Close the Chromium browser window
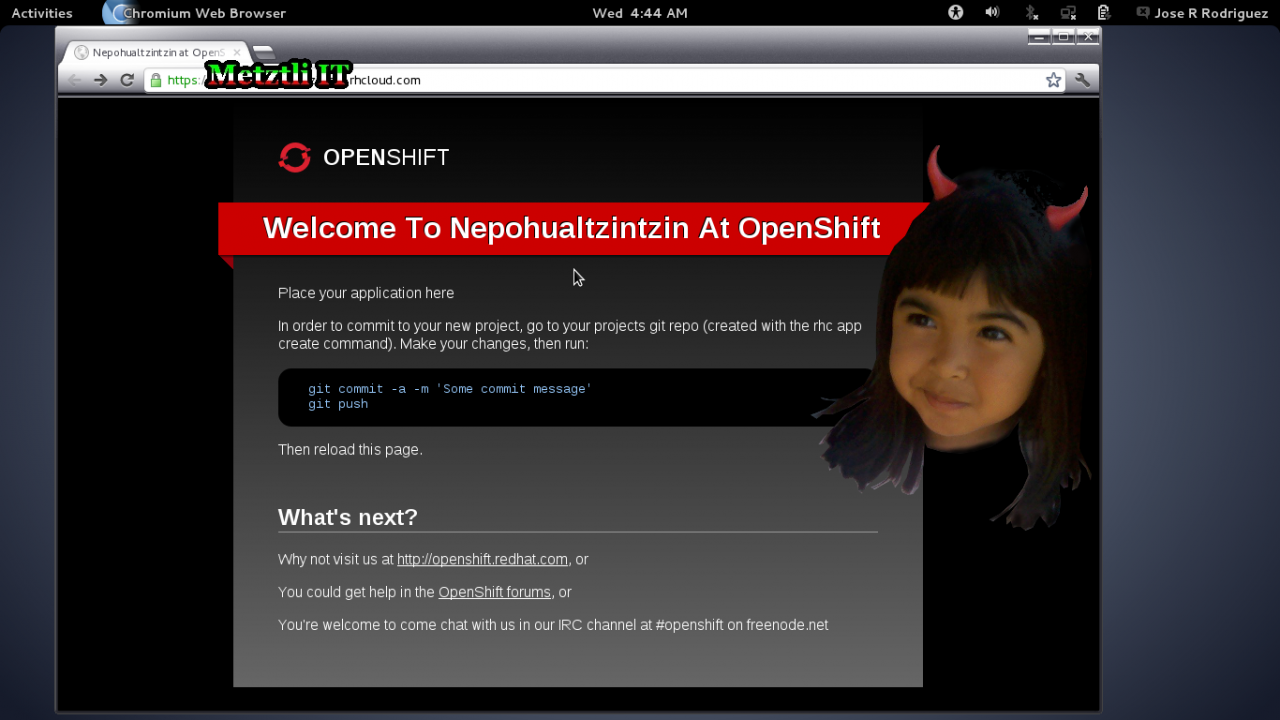 point(1089,37)
